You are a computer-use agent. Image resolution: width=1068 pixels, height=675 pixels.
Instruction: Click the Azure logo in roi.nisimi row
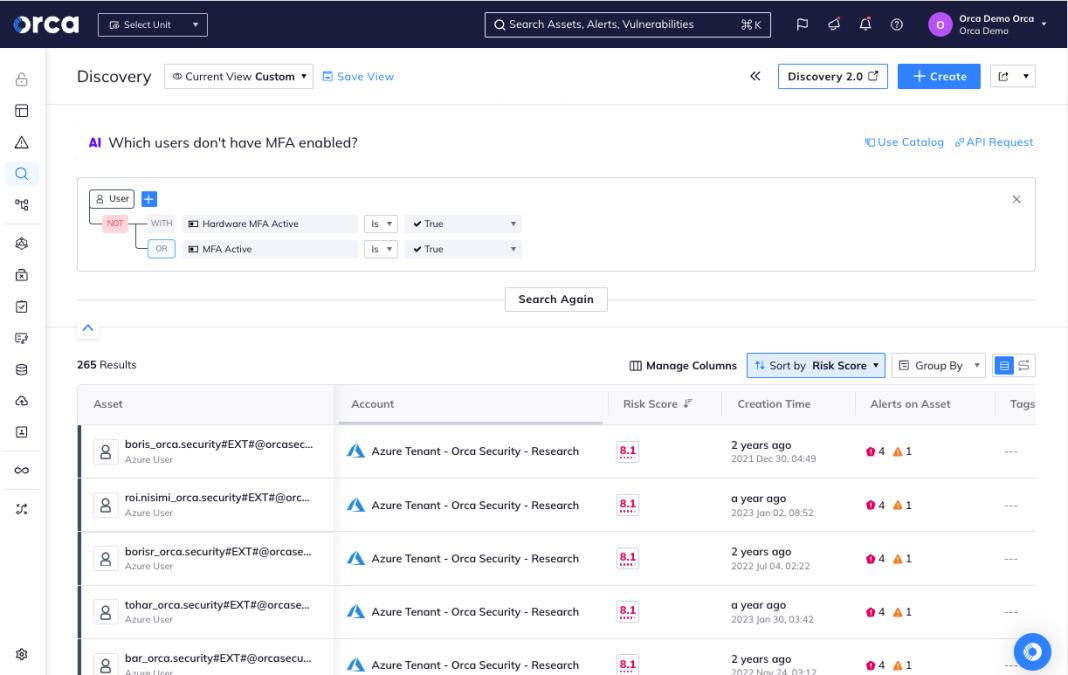tap(356, 505)
